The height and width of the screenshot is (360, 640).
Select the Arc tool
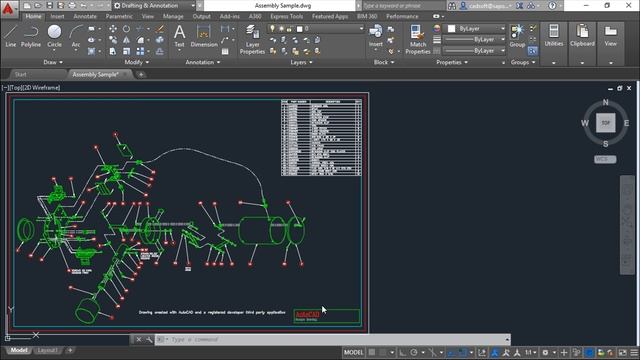[x=76, y=36]
